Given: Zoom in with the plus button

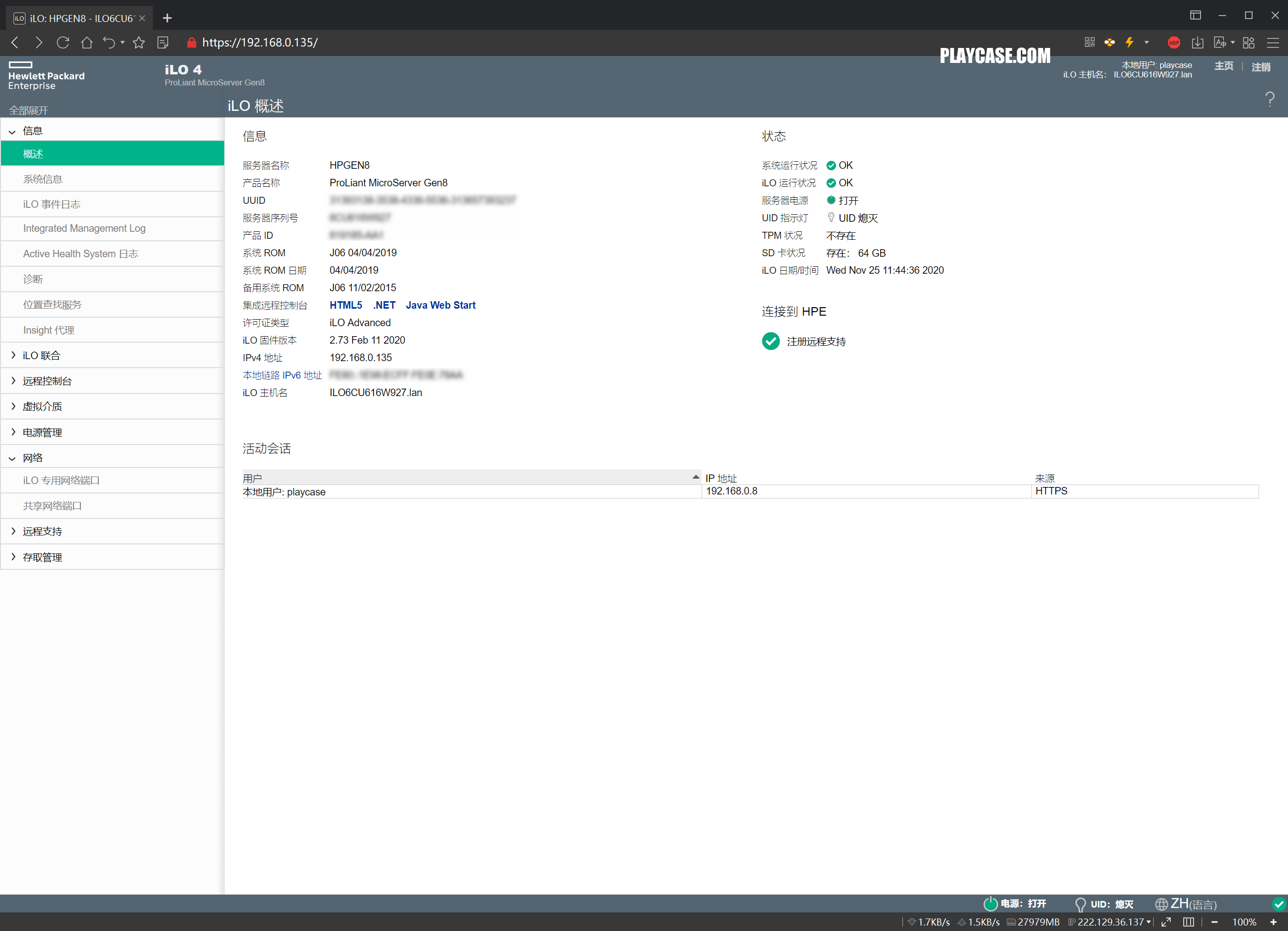Looking at the screenshot, I should (1273, 922).
